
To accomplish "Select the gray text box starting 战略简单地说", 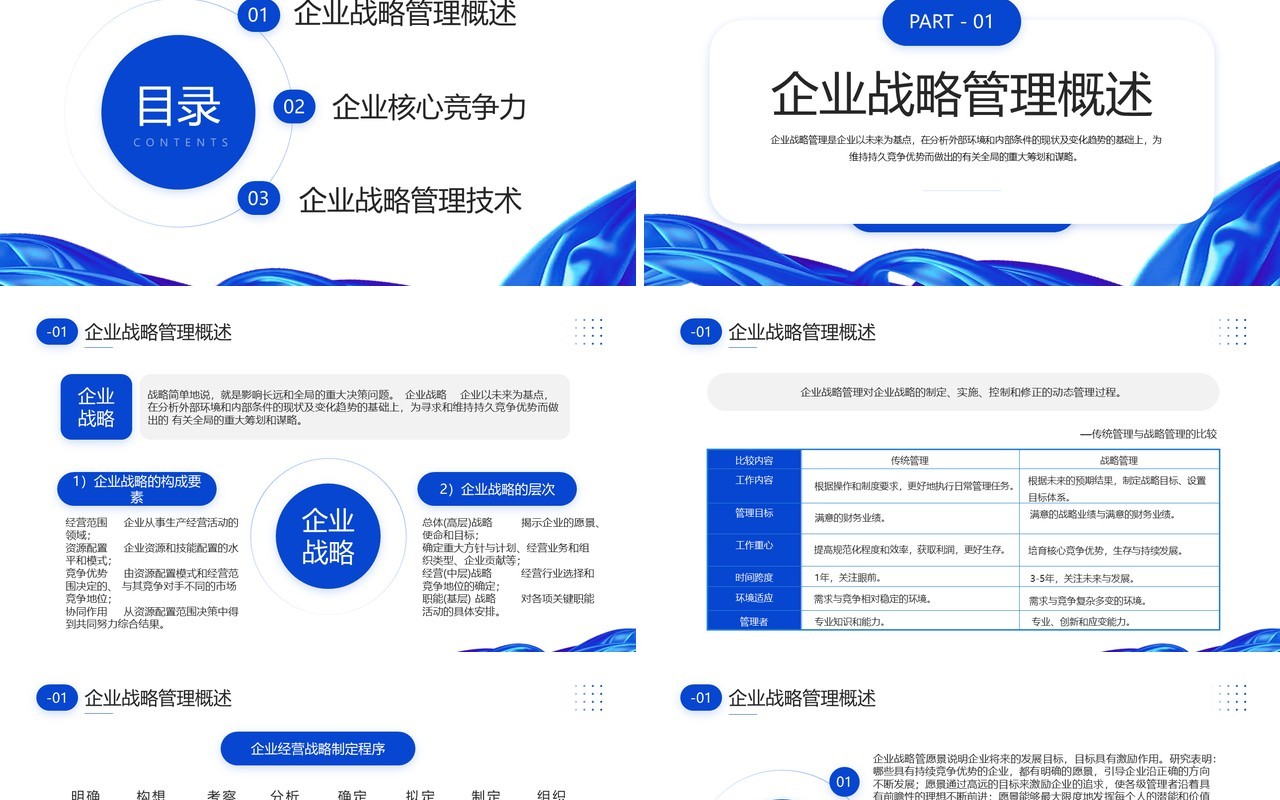I will (x=355, y=407).
